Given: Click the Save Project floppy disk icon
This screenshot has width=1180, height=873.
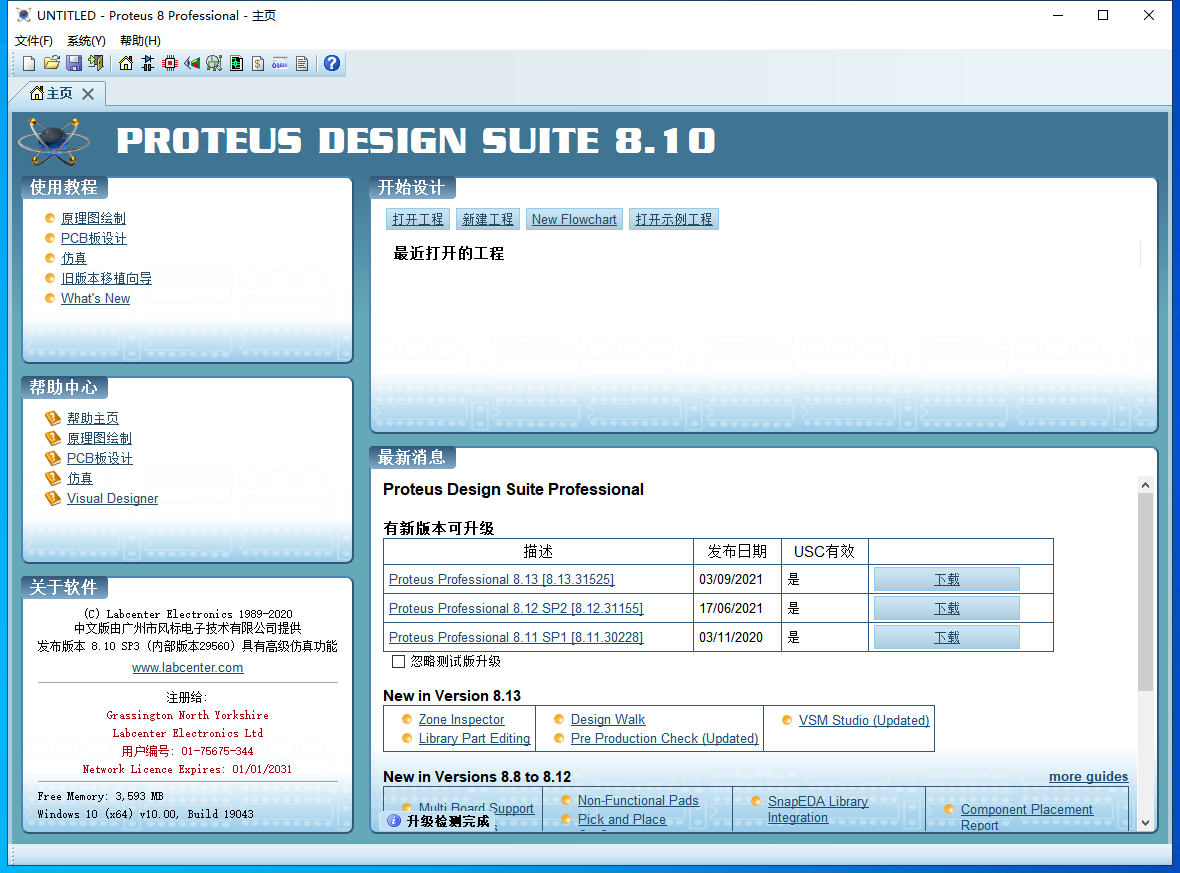Looking at the screenshot, I should [x=73, y=64].
